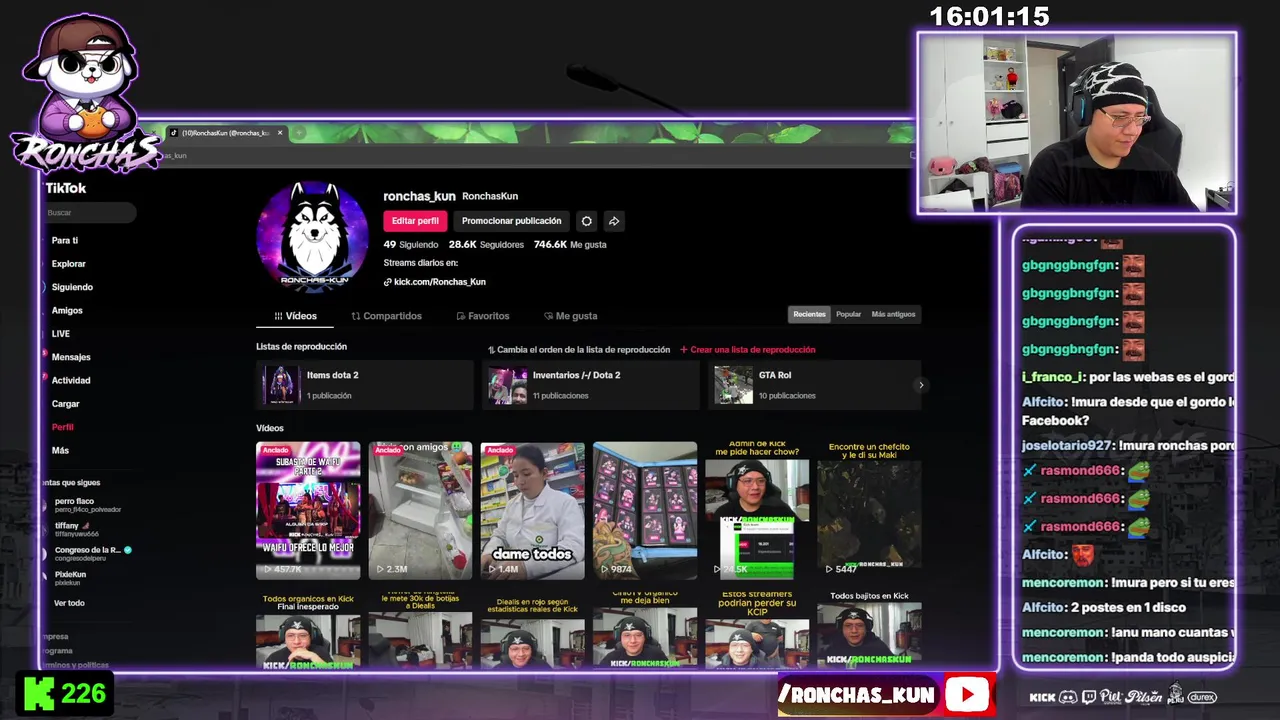The height and width of the screenshot is (720, 1280).
Task: Close the RonchasKun browser tab
Action: [x=280, y=133]
